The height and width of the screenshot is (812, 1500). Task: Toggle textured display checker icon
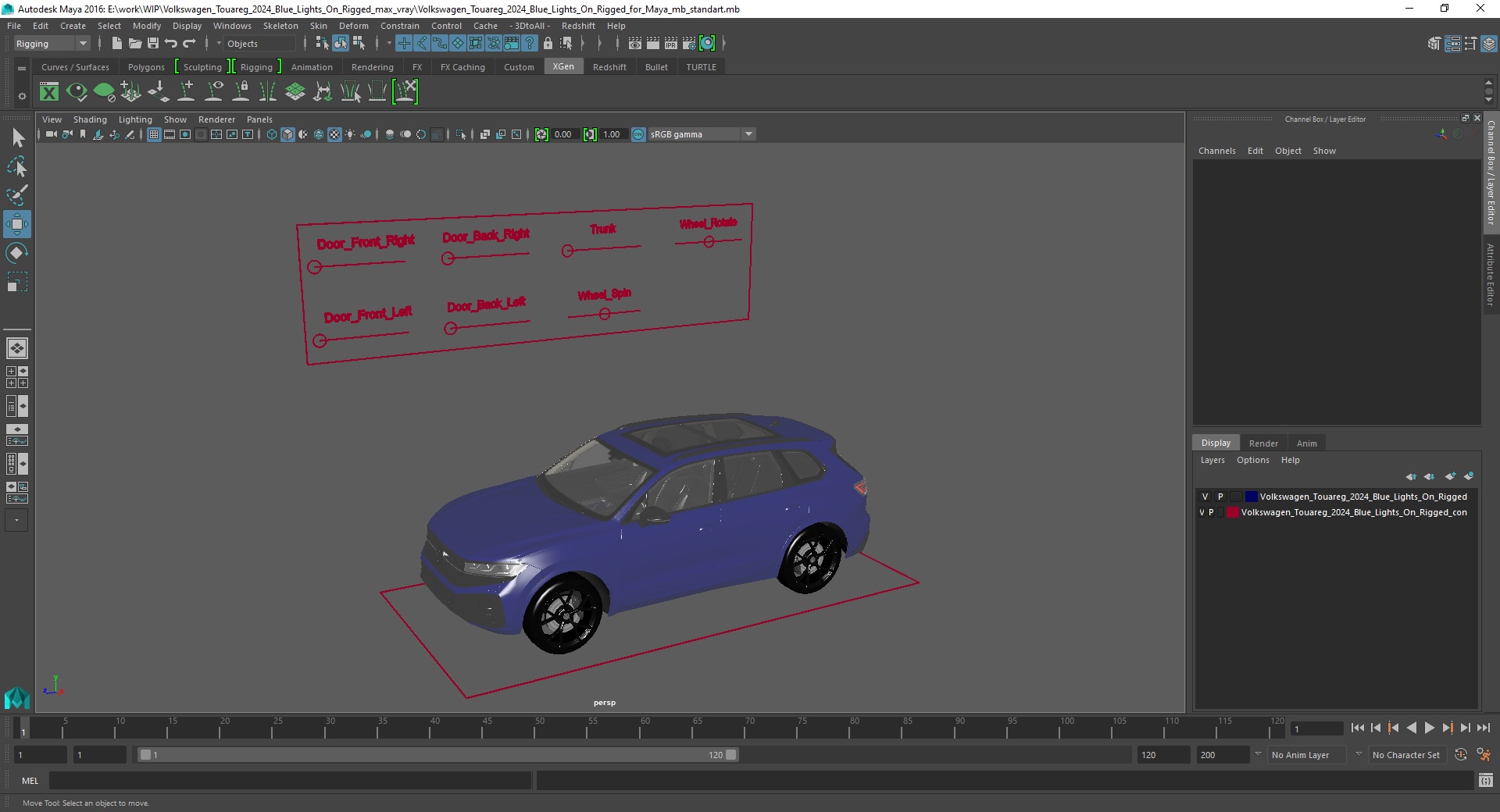click(334, 134)
